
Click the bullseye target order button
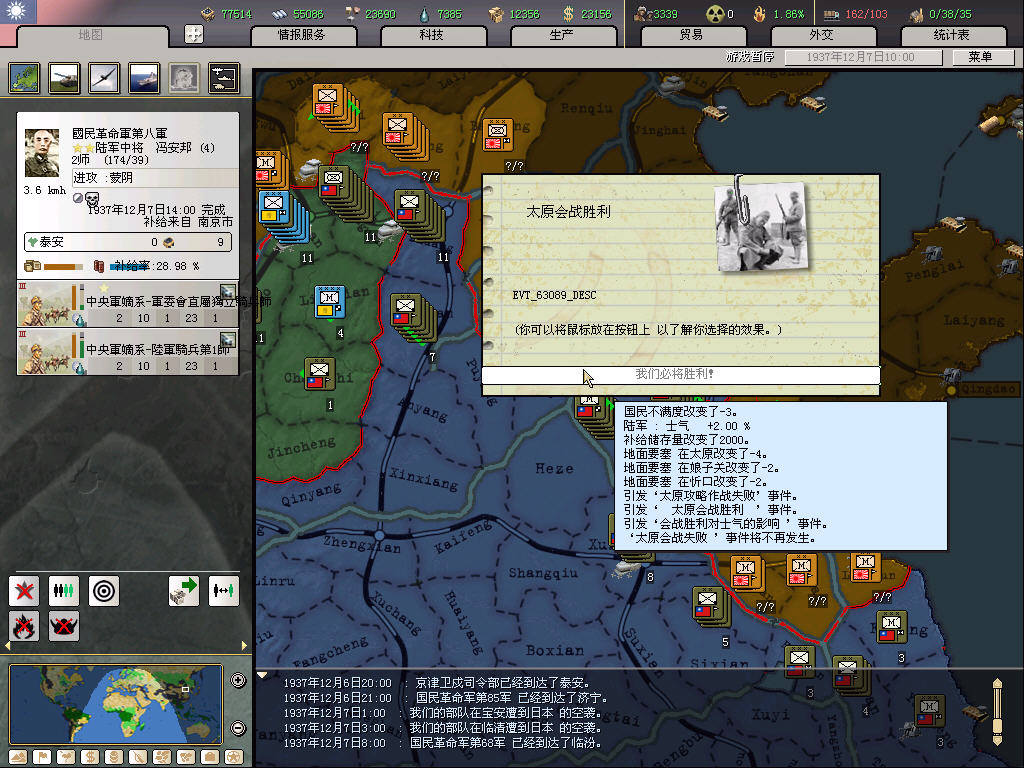click(x=104, y=590)
